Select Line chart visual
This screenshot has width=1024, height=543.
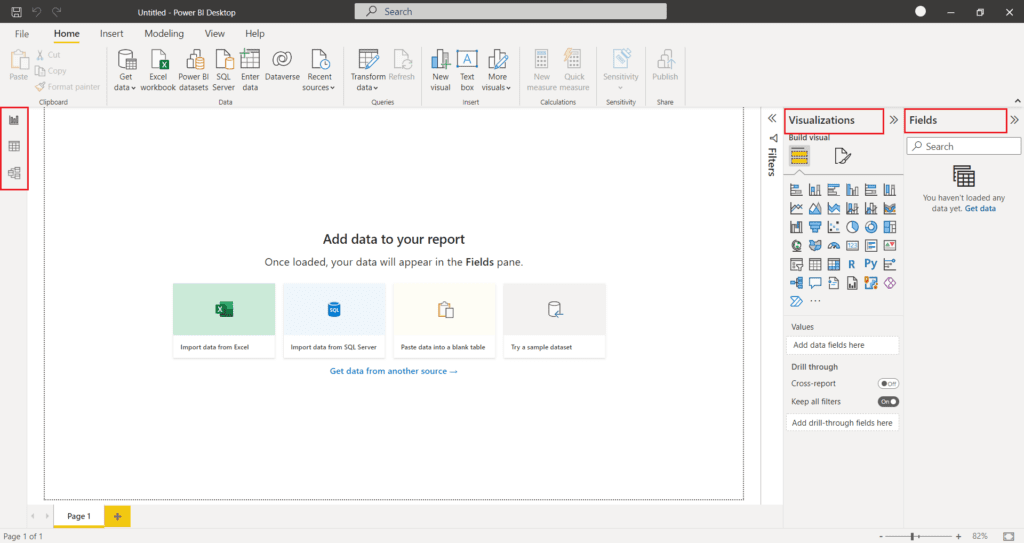click(x=796, y=208)
